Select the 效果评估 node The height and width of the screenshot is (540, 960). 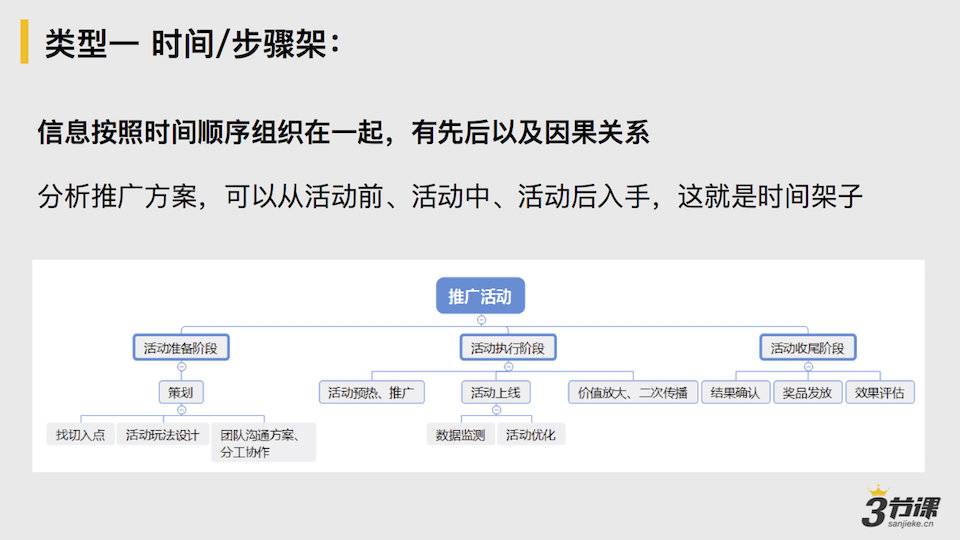(880, 392)
